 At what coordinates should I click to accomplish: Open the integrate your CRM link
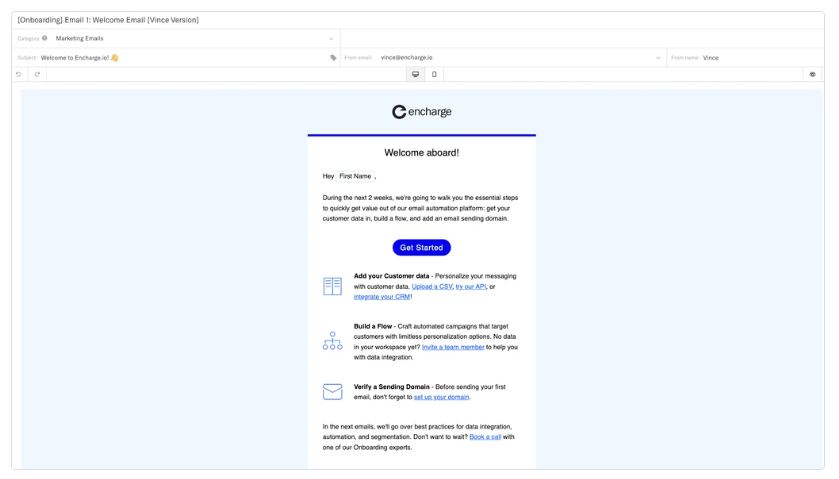[382, 297]
